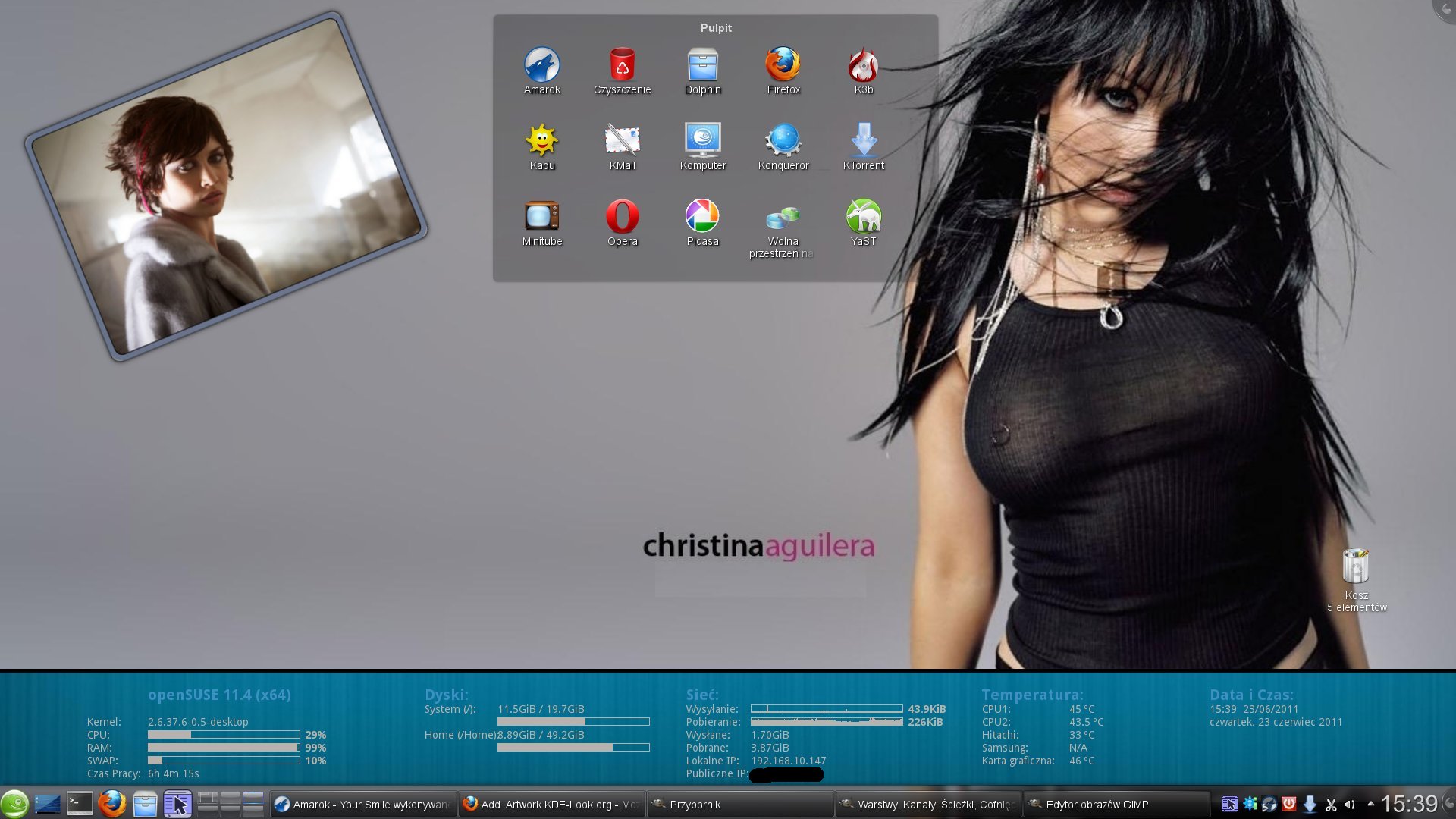
Task: Click the Pobieranie speed 226KiB
Action: tap(925, 722)
